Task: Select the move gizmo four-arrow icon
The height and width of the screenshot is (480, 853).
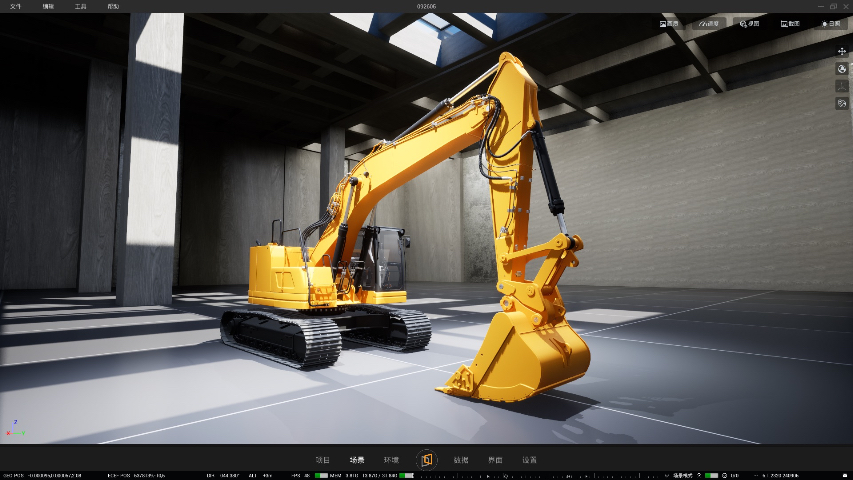Action: [842, 52]
